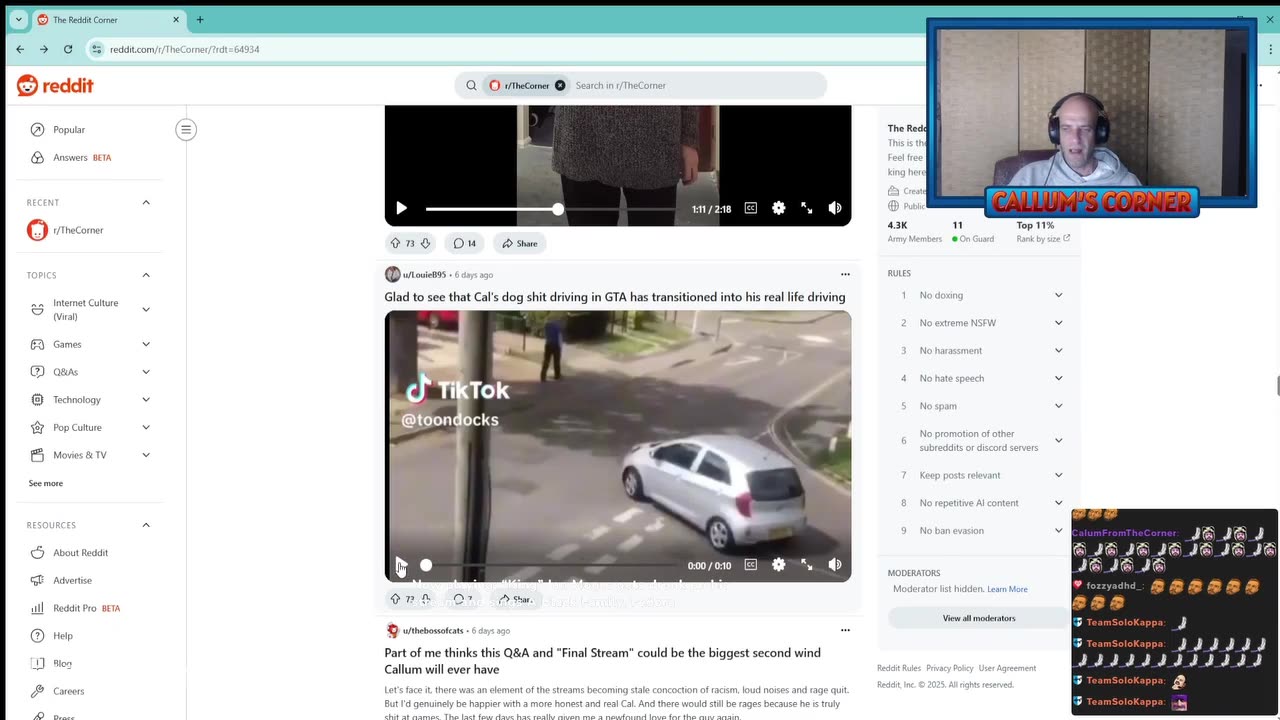Toggle captions on the top video
1280x720 pixels.
pyautogui.click(x=750, y=208)
